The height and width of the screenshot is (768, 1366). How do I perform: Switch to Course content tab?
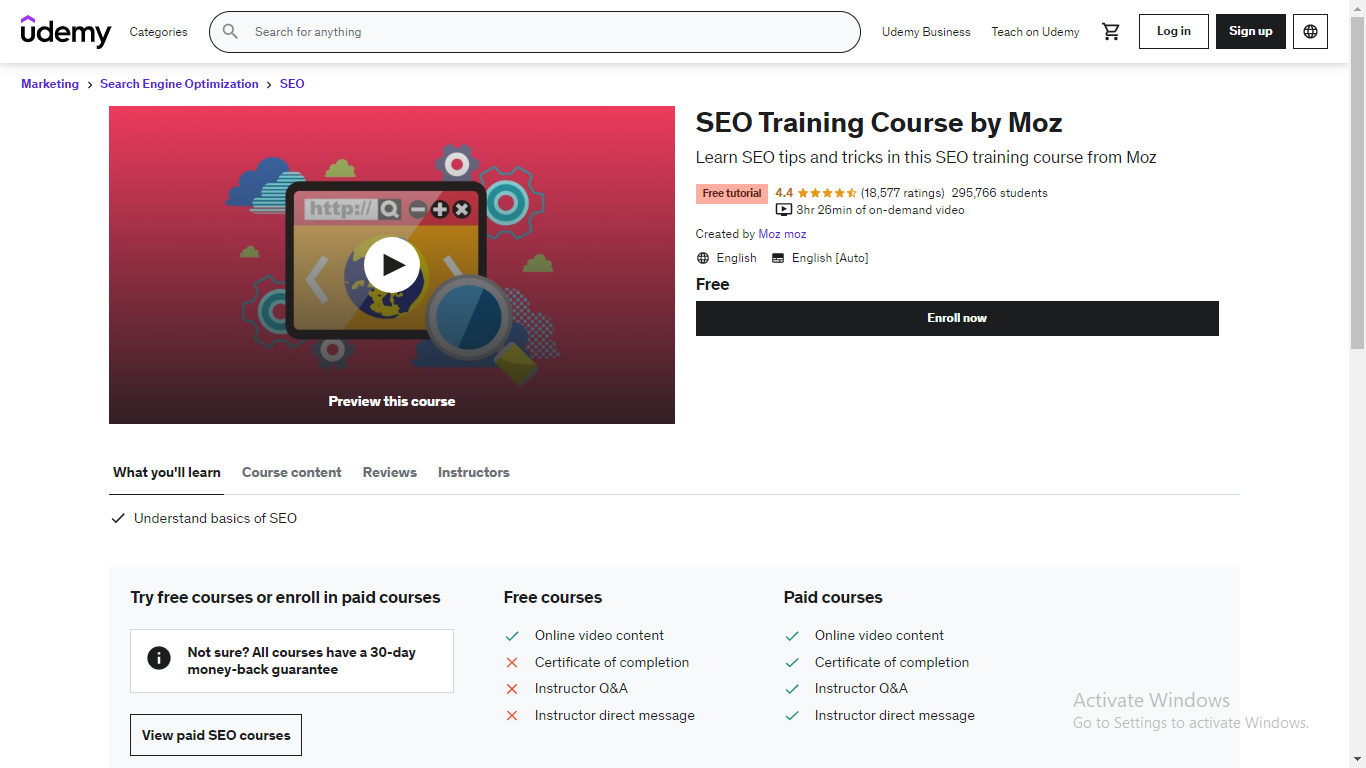pyautogui.click(x=292, y=472)
